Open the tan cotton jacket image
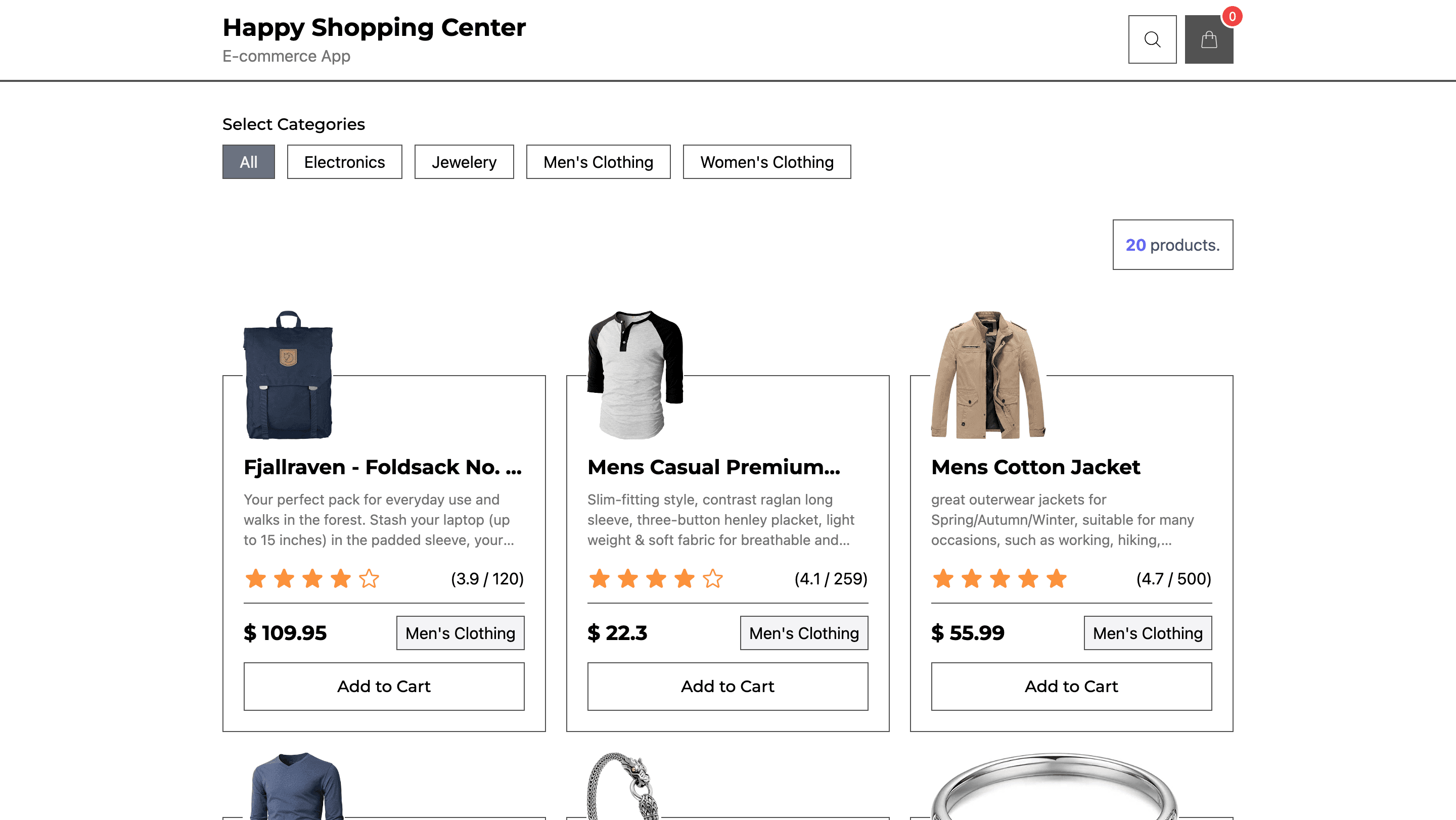 pyautogui.click(x=988, y=375)
